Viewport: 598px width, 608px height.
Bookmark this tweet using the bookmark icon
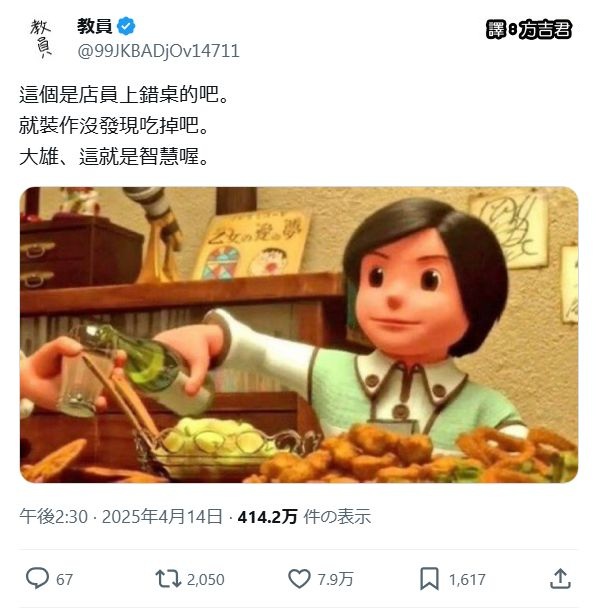click(429, 579)
